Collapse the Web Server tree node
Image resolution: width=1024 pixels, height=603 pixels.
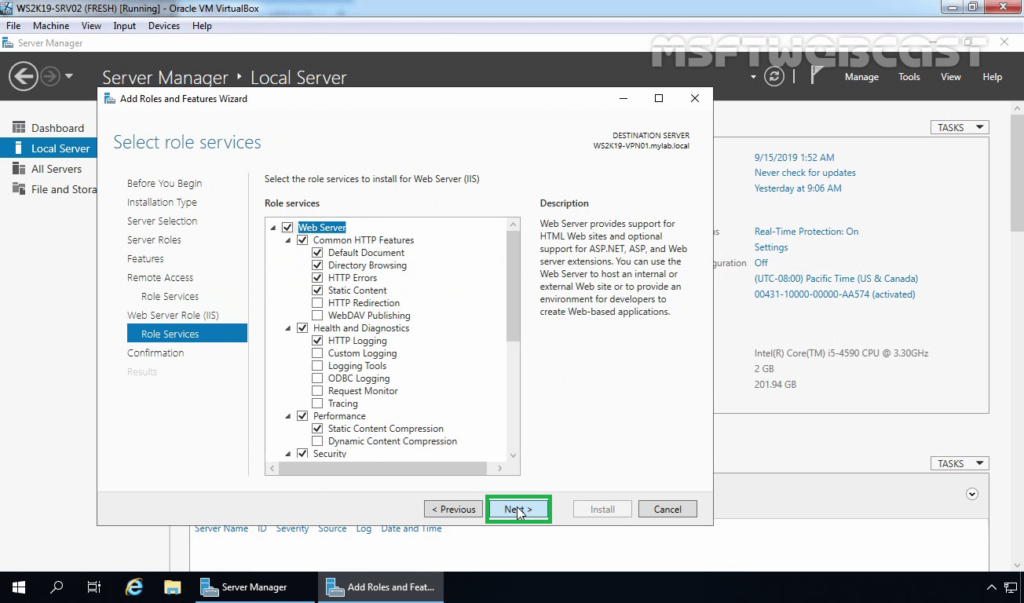pos(273,228)
